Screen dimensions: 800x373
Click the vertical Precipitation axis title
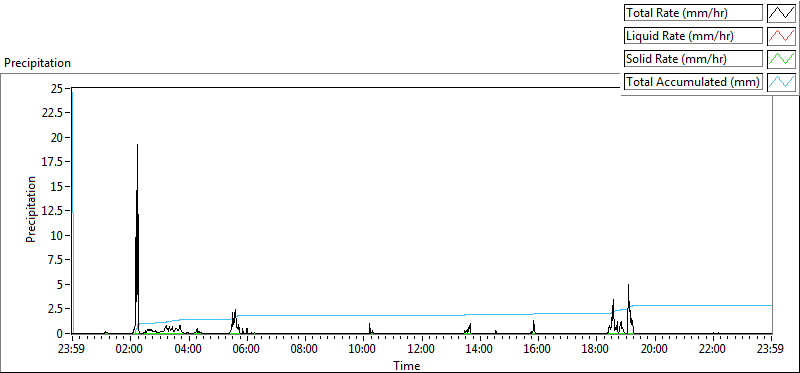click(x=31, y=209)
